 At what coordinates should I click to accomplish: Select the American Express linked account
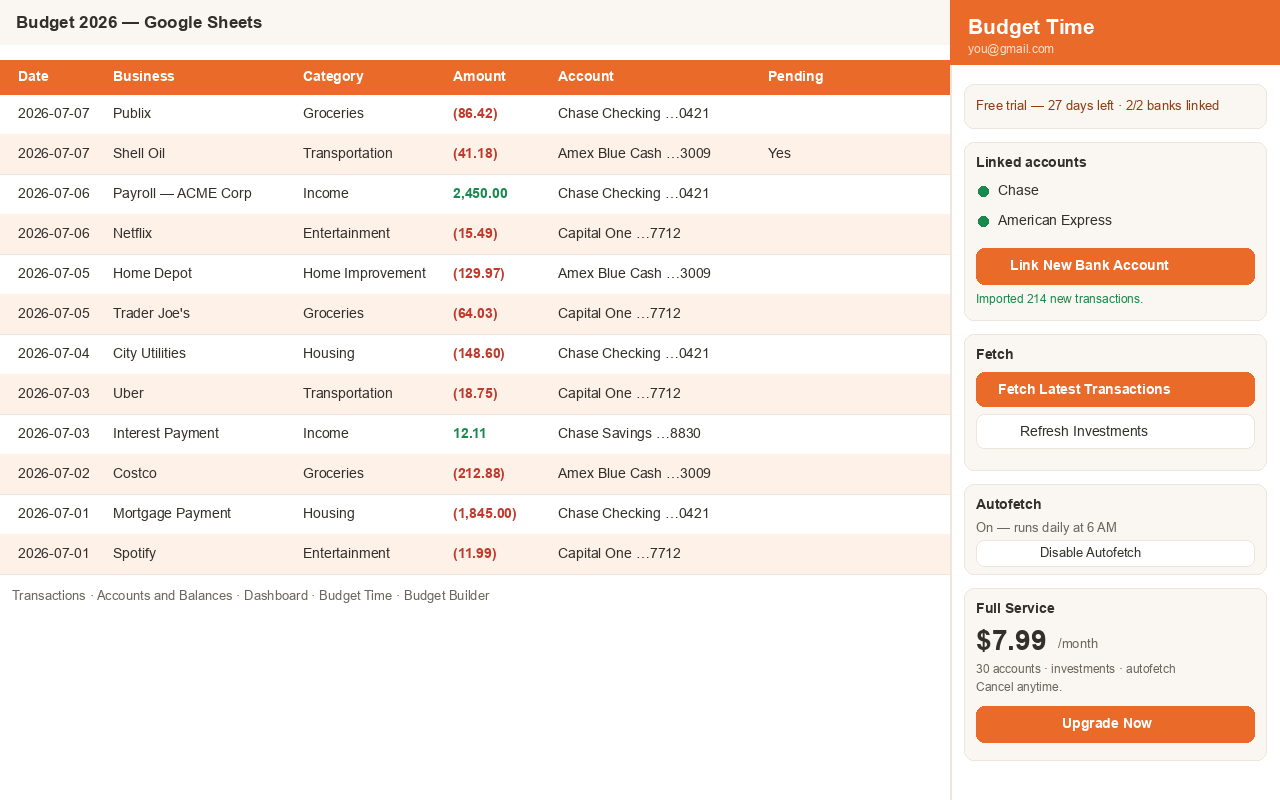(x=1055, y=221)
